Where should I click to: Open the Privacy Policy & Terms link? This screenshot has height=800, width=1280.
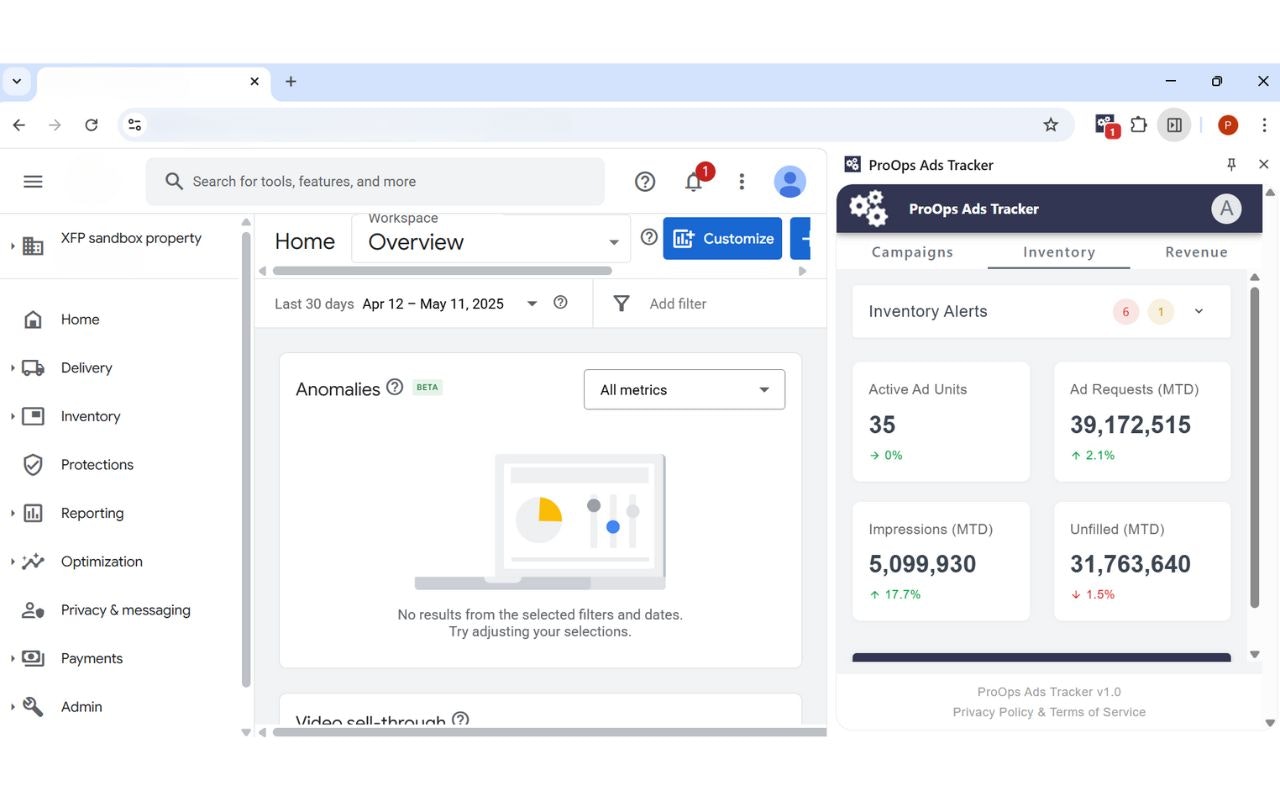(x=1049, y=712)
